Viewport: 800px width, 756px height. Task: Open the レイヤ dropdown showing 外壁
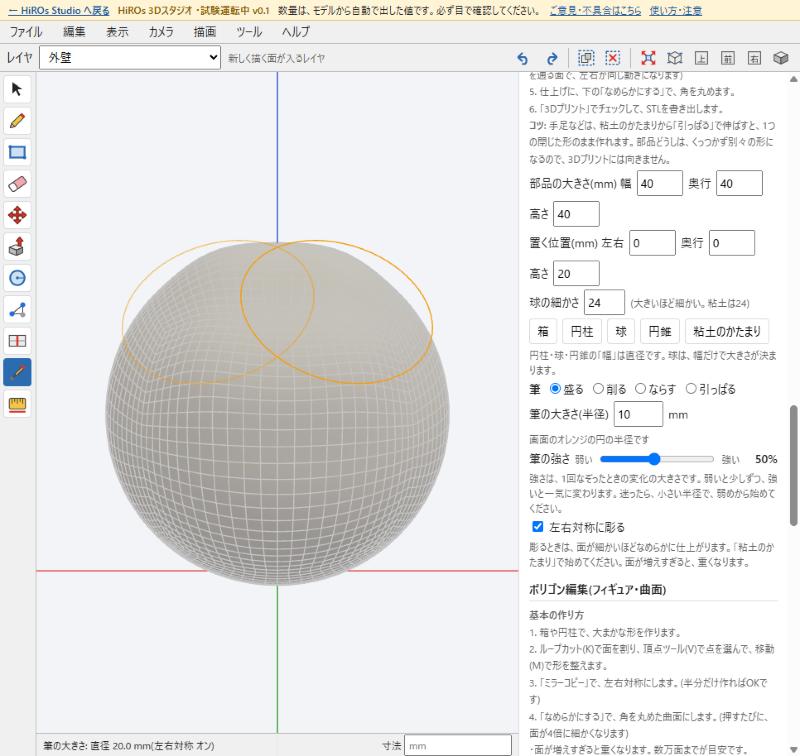tap(130, 58)
